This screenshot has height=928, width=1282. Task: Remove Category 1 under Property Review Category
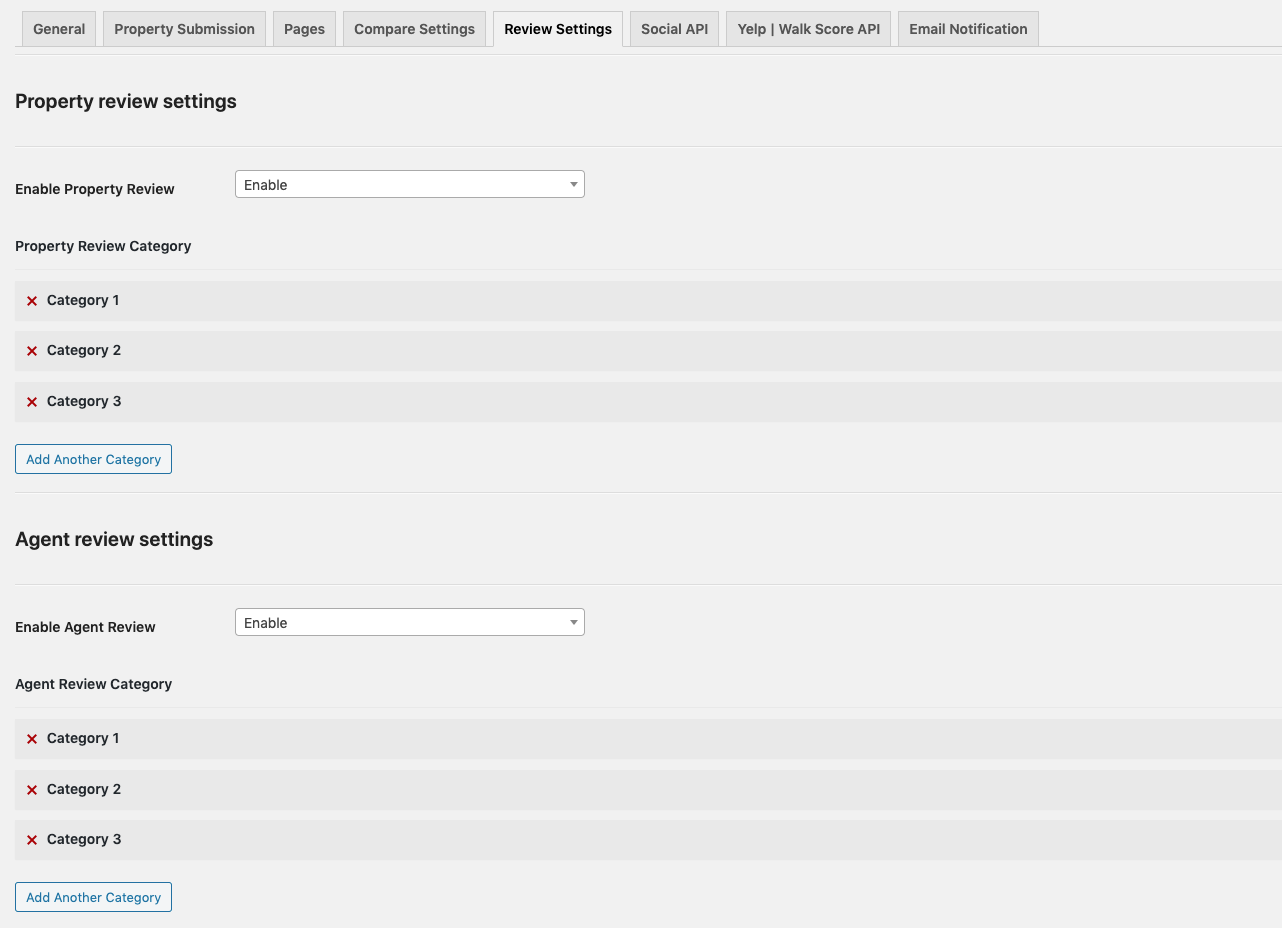click(x=32, y=301)
